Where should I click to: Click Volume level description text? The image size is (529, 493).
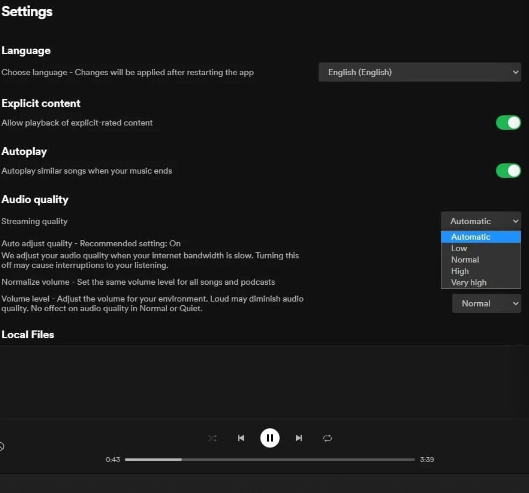(x=152, y=303)
